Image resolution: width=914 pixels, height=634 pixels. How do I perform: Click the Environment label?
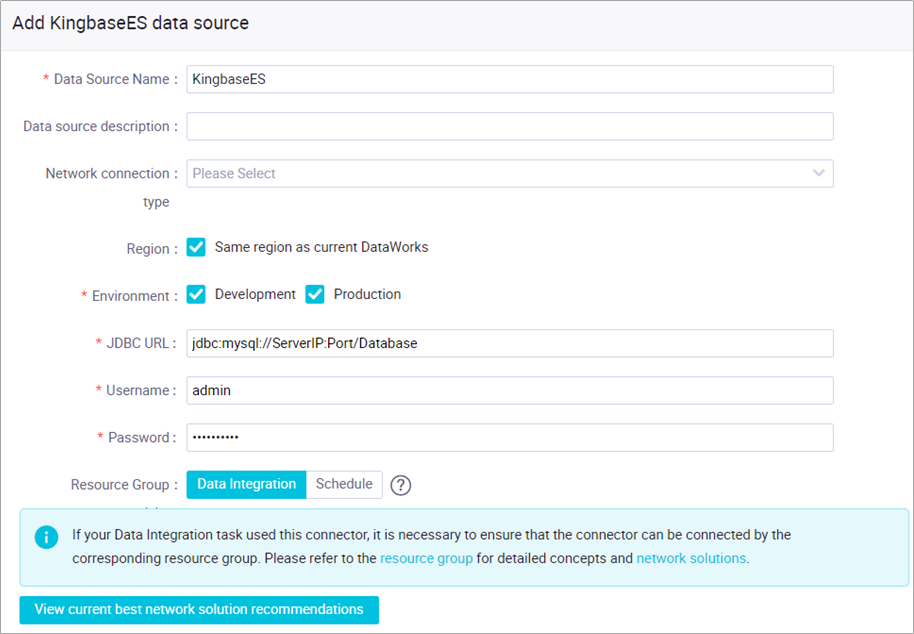tap(129, 296)
